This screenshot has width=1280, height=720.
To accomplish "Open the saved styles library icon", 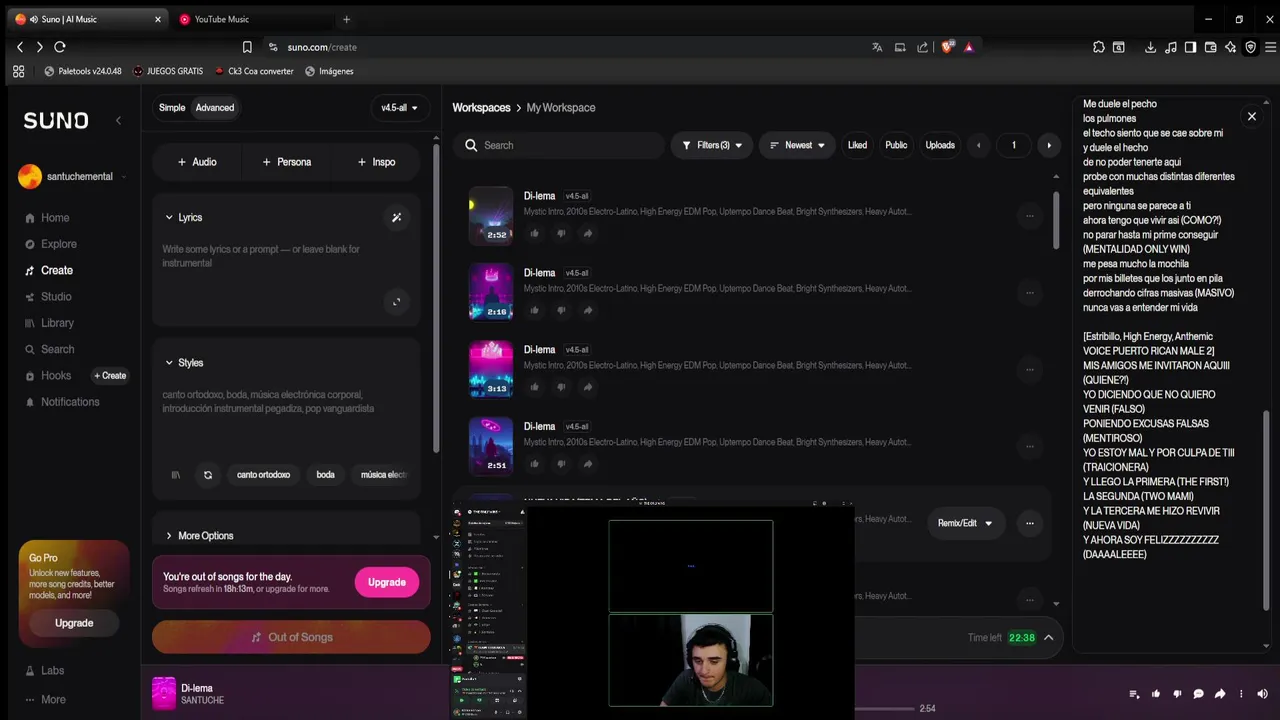I will tap(176, 475).
